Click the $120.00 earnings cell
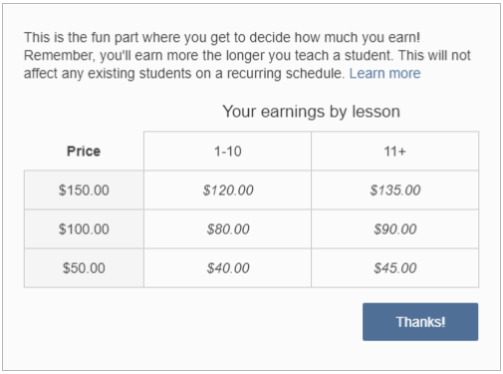The image size is (503, 374). pos(228,190)
